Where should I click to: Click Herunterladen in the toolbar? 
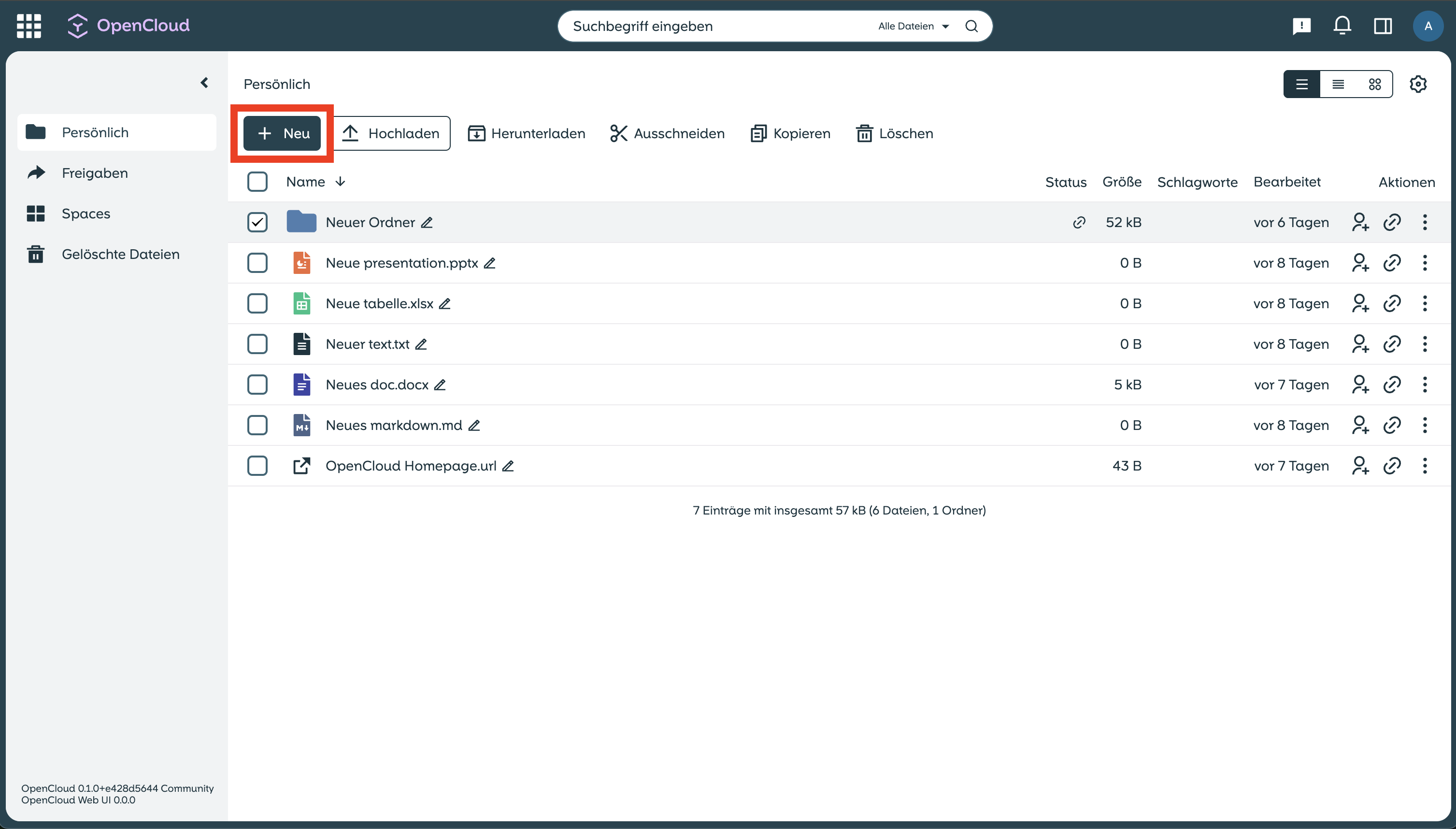526,133
